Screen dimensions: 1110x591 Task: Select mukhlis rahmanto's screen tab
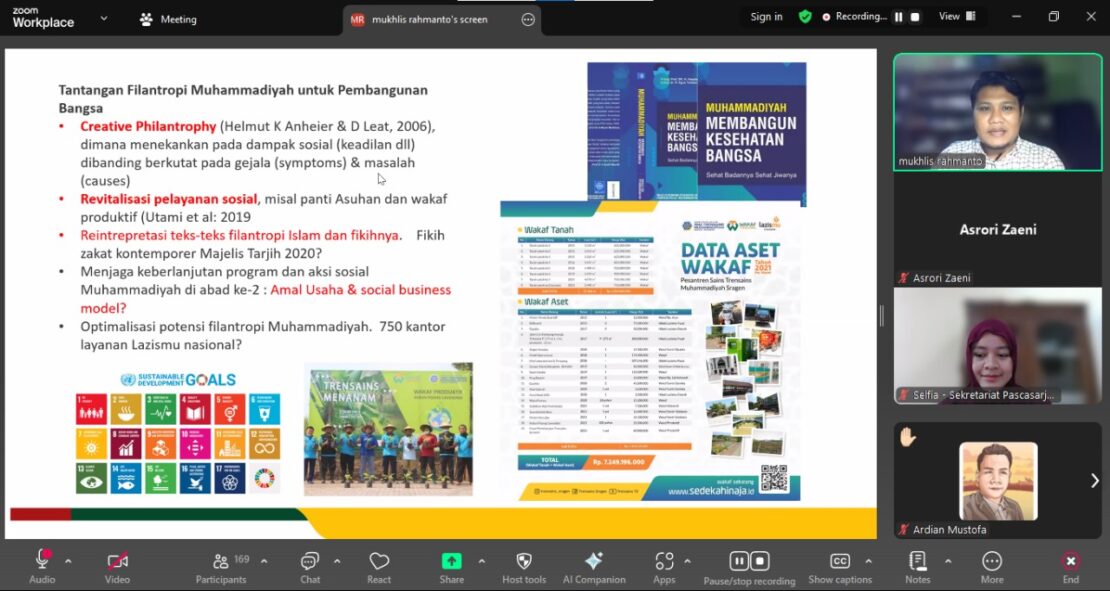click(x=430, y=19)
